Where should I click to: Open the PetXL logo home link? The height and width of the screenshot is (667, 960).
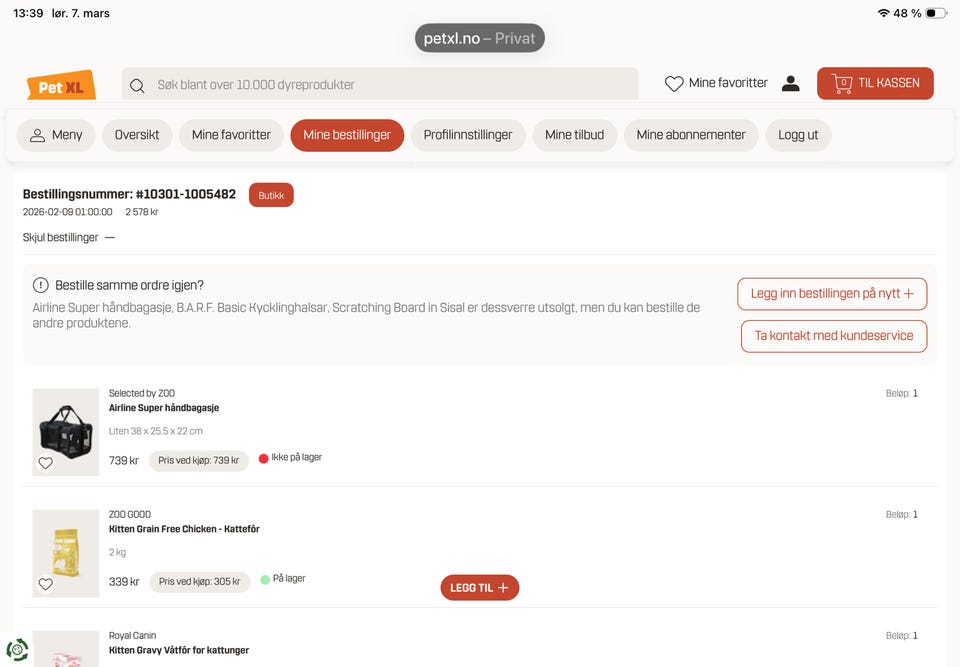[x=61, y=85]
